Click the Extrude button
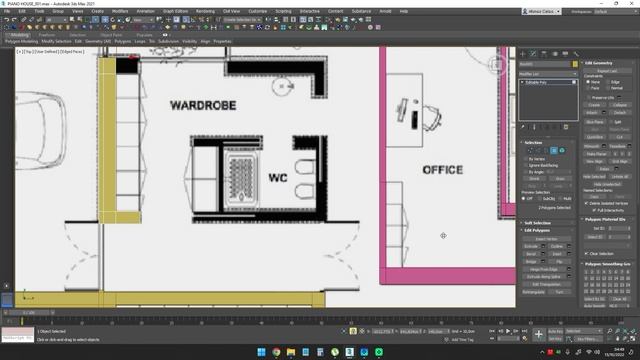The height and width of the screenshot is (360, 640). 531,246
